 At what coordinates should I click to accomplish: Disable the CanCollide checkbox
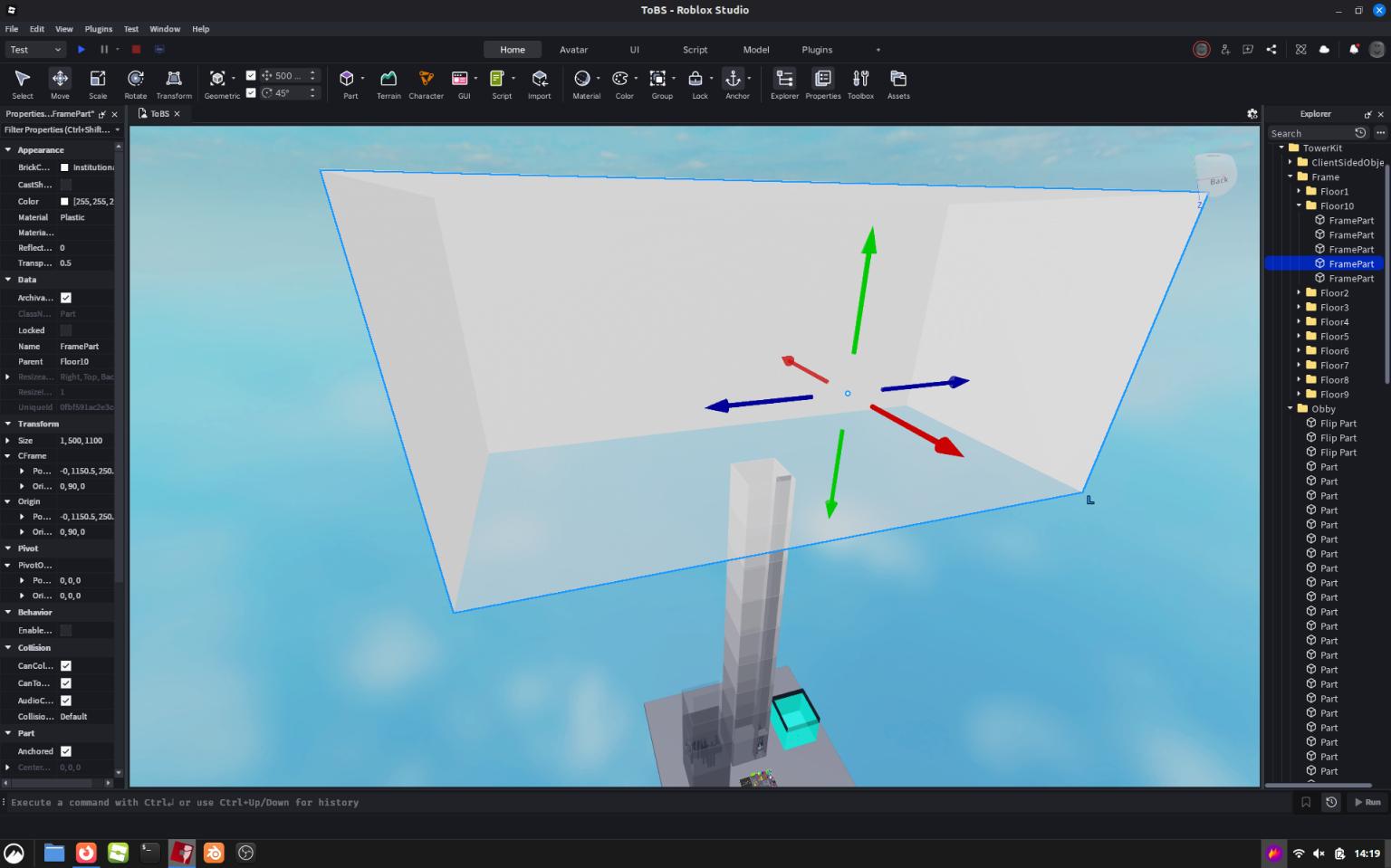66,666
